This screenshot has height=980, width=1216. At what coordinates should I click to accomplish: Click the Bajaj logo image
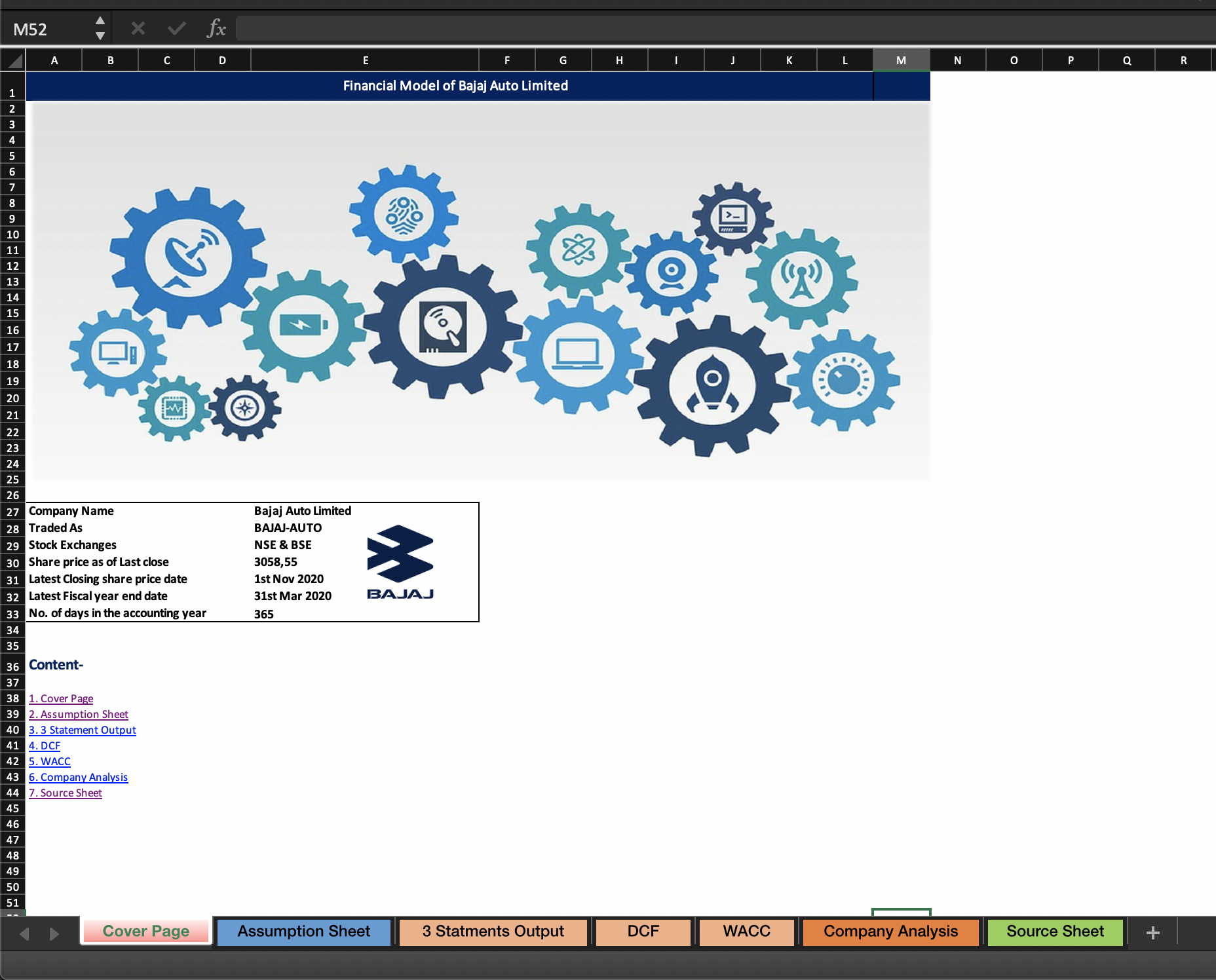[x=400, y=561]
